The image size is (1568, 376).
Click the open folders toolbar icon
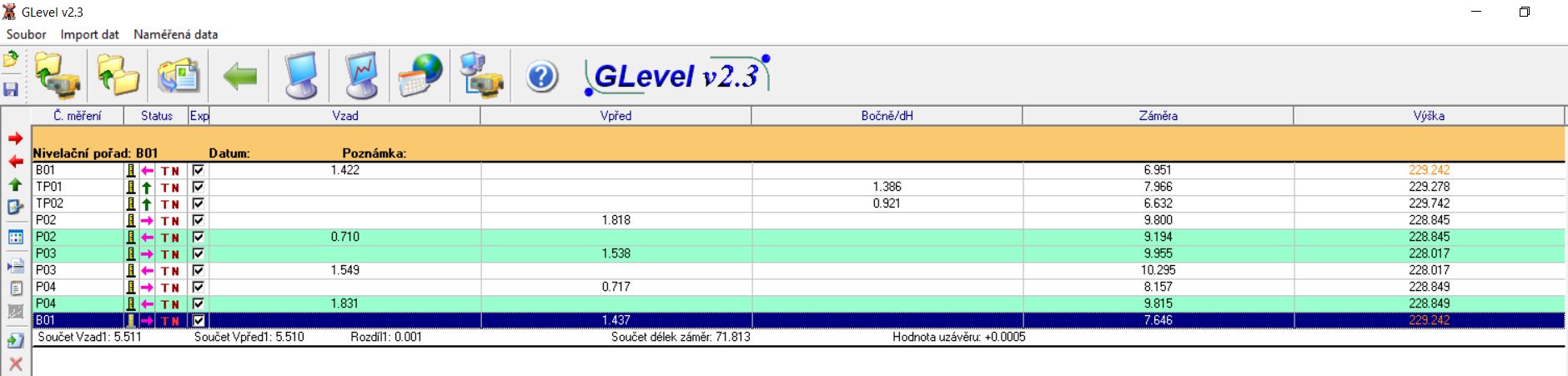click(x=118, y=75)
